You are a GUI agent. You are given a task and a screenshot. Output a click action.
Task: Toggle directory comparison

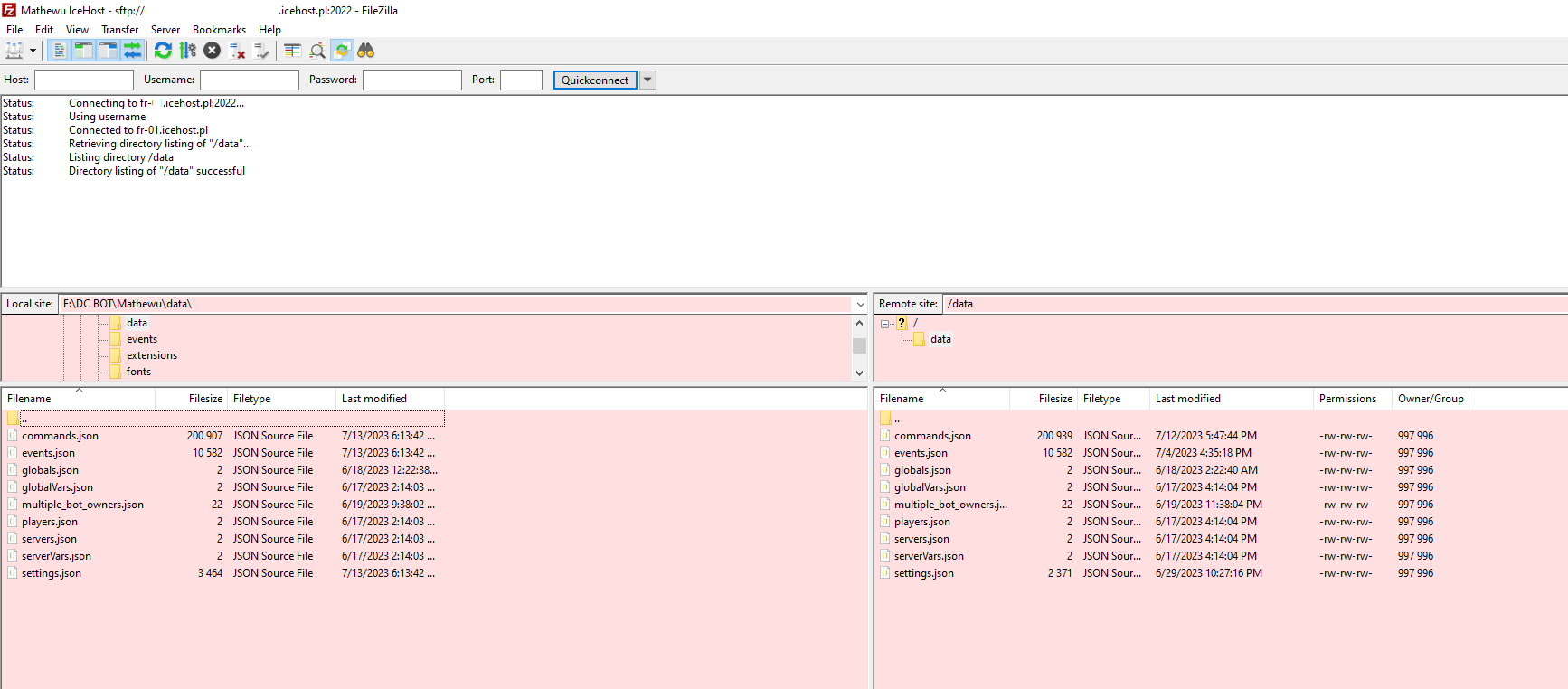tap(316, 51)
